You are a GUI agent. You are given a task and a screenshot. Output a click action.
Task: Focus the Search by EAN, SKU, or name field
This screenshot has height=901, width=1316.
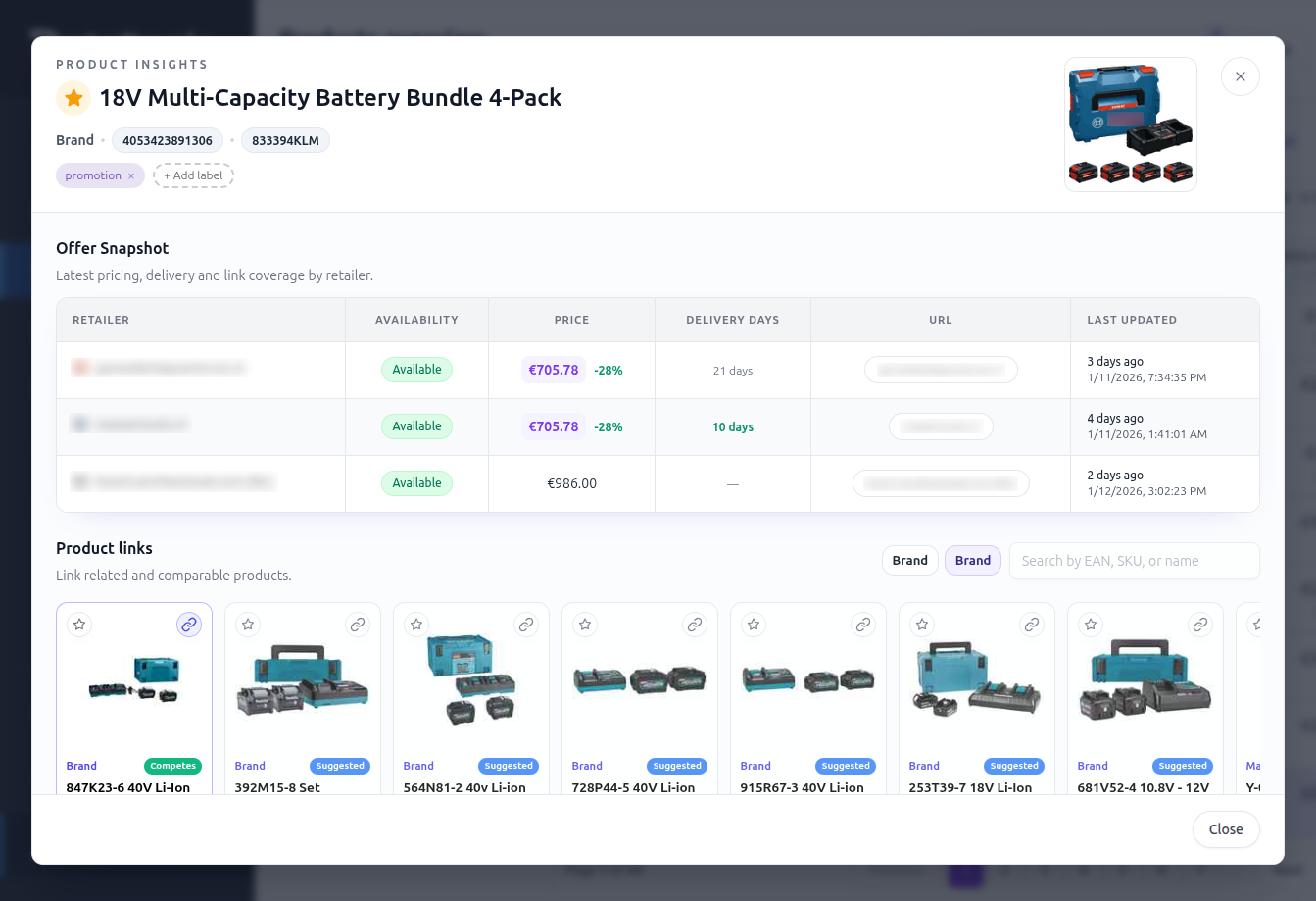click(1134, 561)
